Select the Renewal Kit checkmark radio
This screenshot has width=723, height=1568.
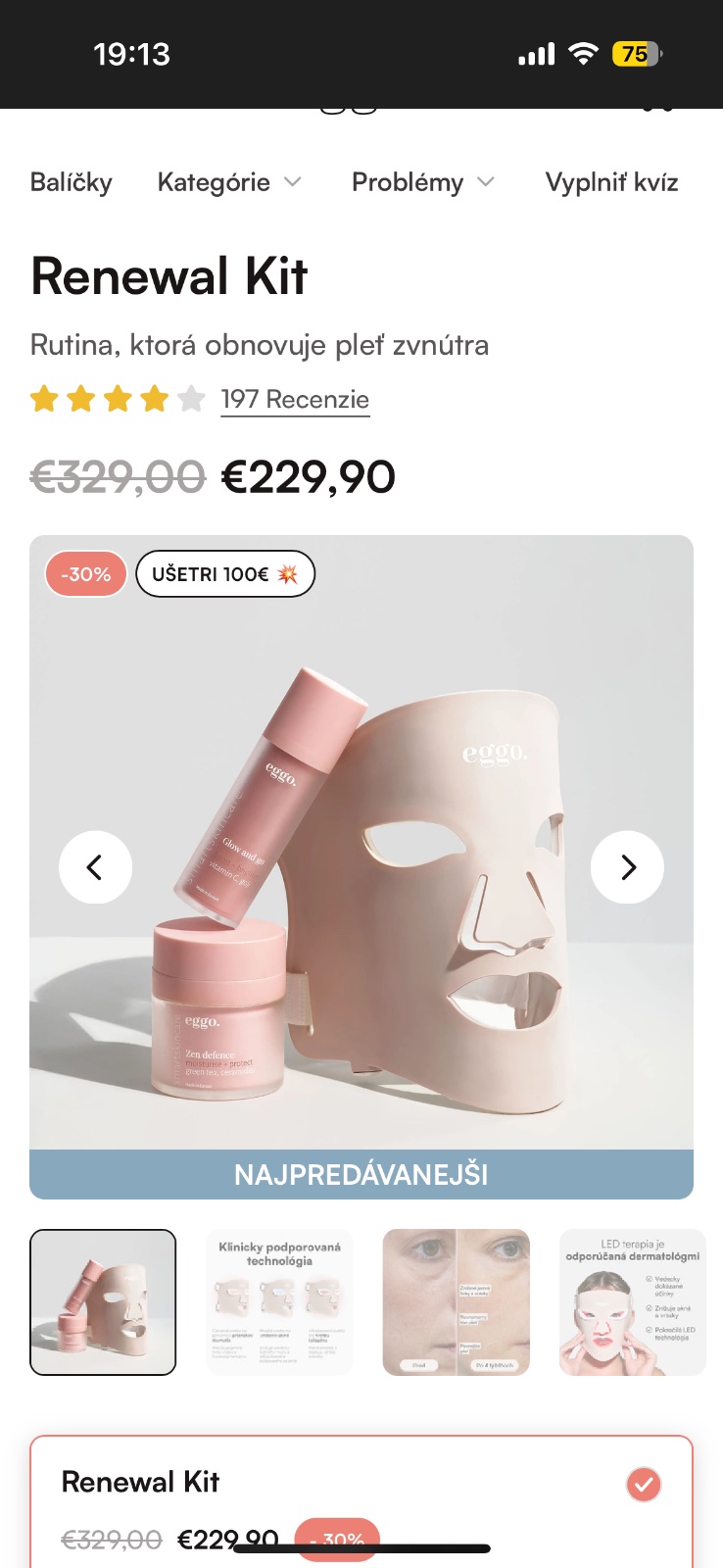coord(644,1485)
